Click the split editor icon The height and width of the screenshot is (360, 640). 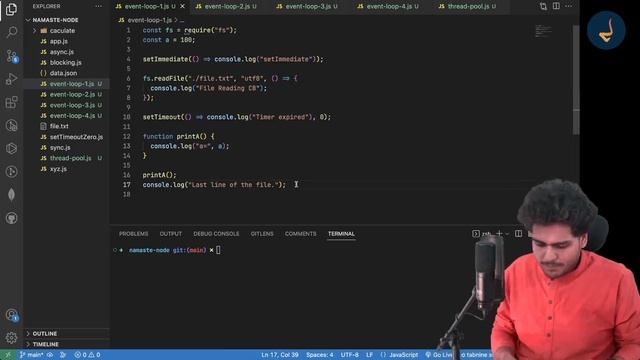(556, 6)
